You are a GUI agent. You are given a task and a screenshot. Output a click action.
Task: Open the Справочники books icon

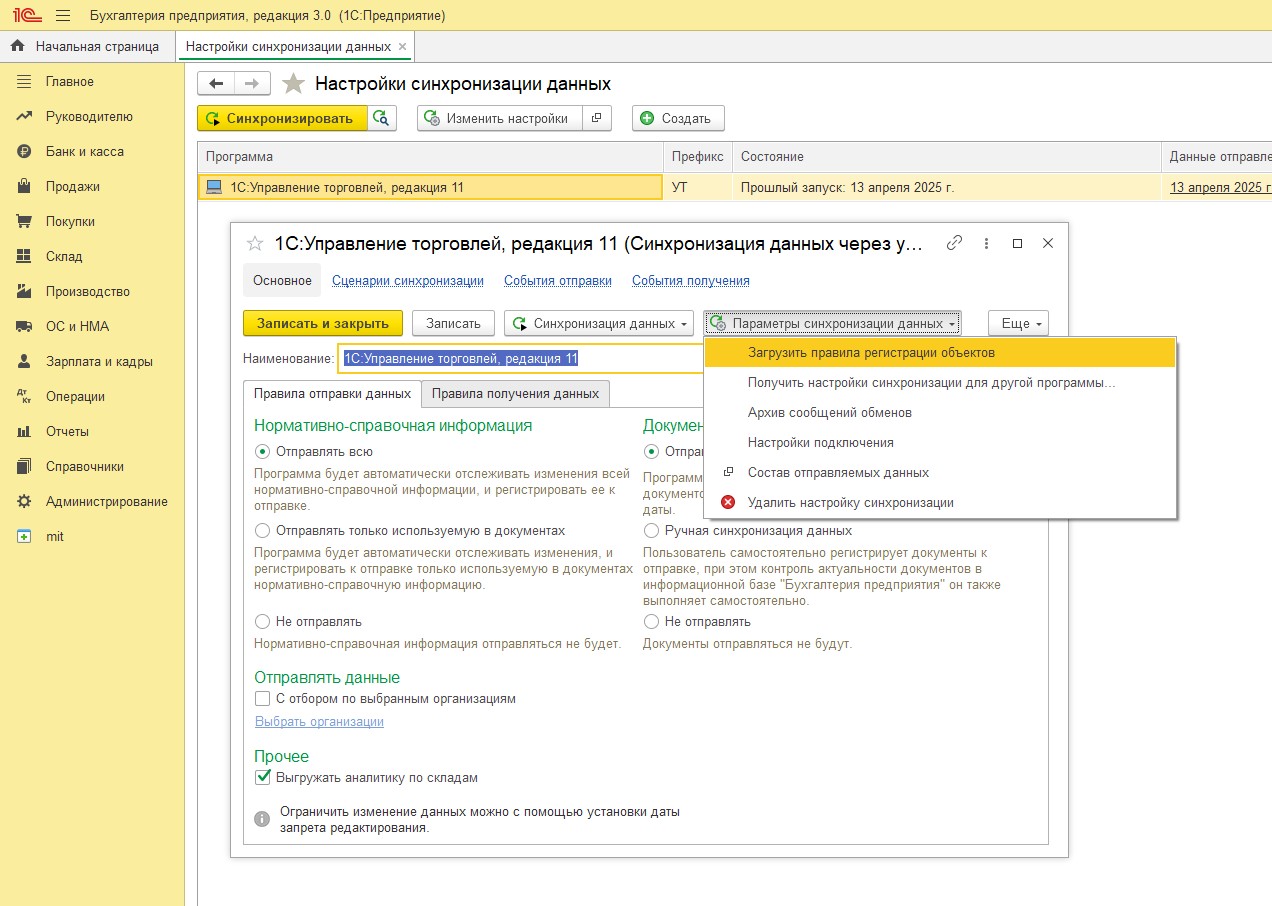(x=24, y=466)
